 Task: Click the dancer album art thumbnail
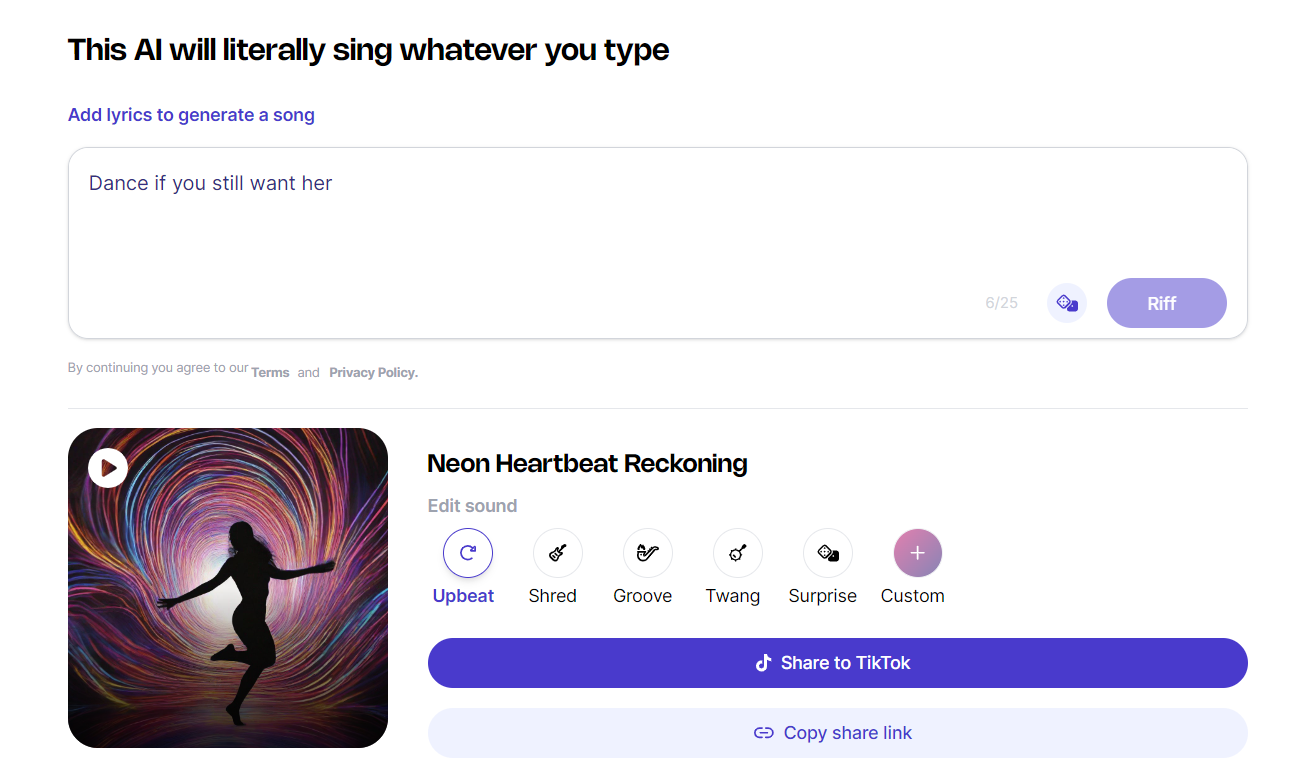(227, 600)
